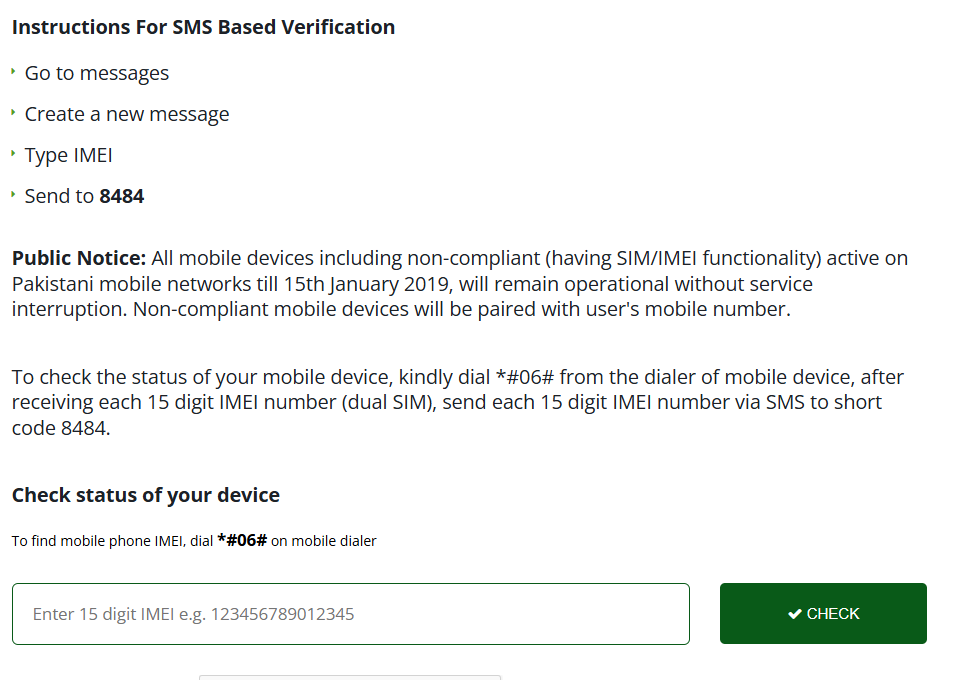Click the partially visible box below the IMEI field

coord(350,677)
